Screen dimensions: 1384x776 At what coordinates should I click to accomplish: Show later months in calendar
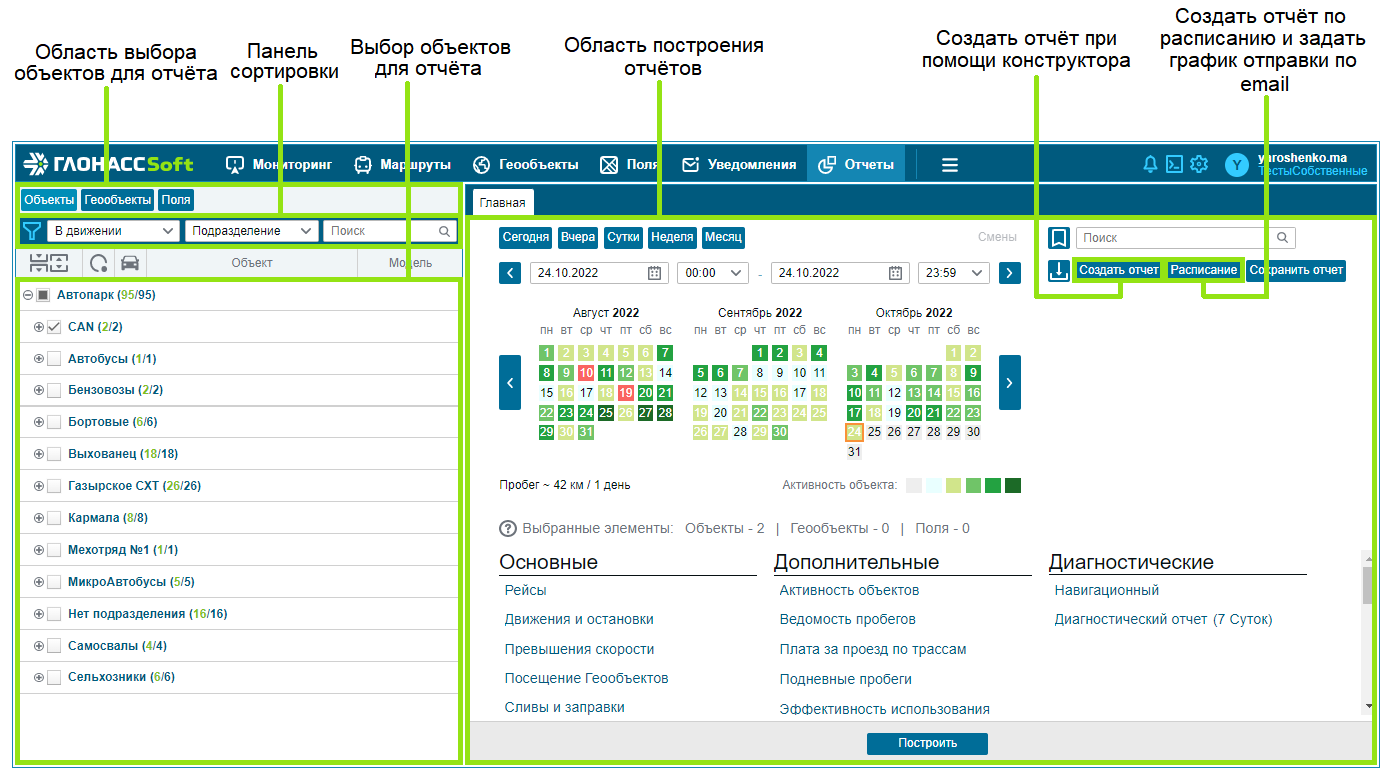tap(1010, 382)
